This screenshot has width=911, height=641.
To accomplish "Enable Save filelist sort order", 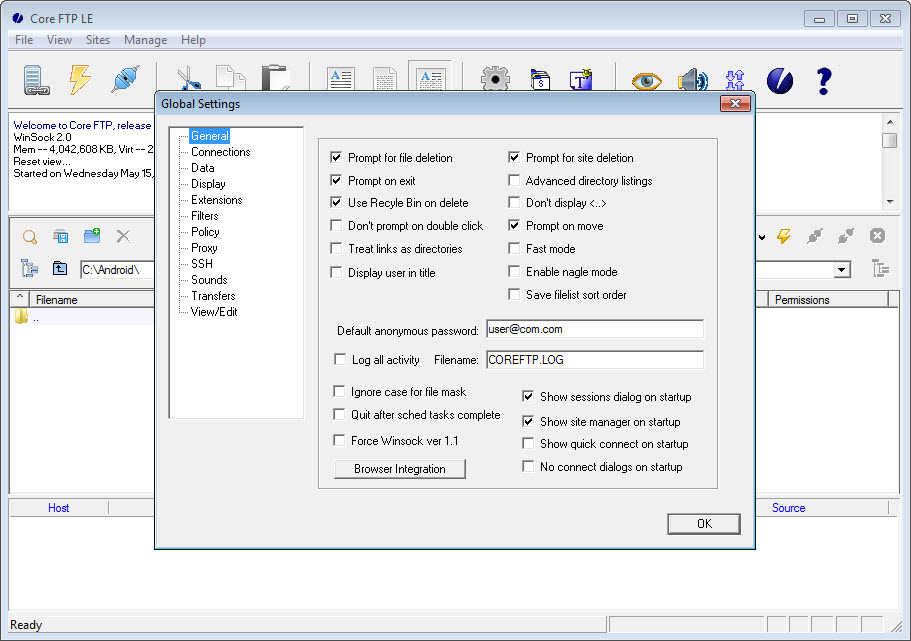I will (514, 294).
